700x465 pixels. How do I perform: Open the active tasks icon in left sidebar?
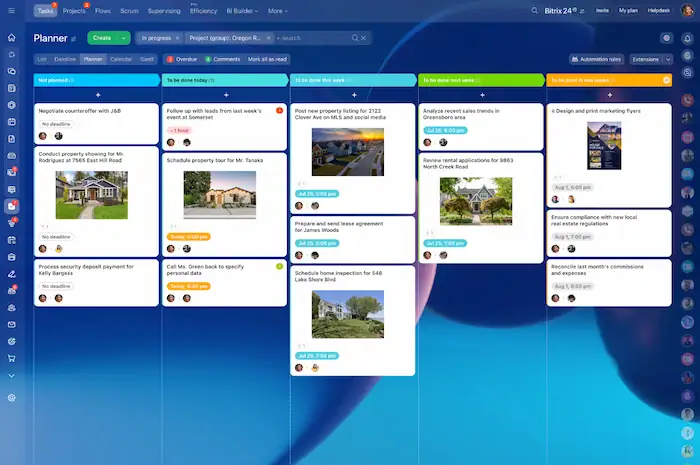12,206
